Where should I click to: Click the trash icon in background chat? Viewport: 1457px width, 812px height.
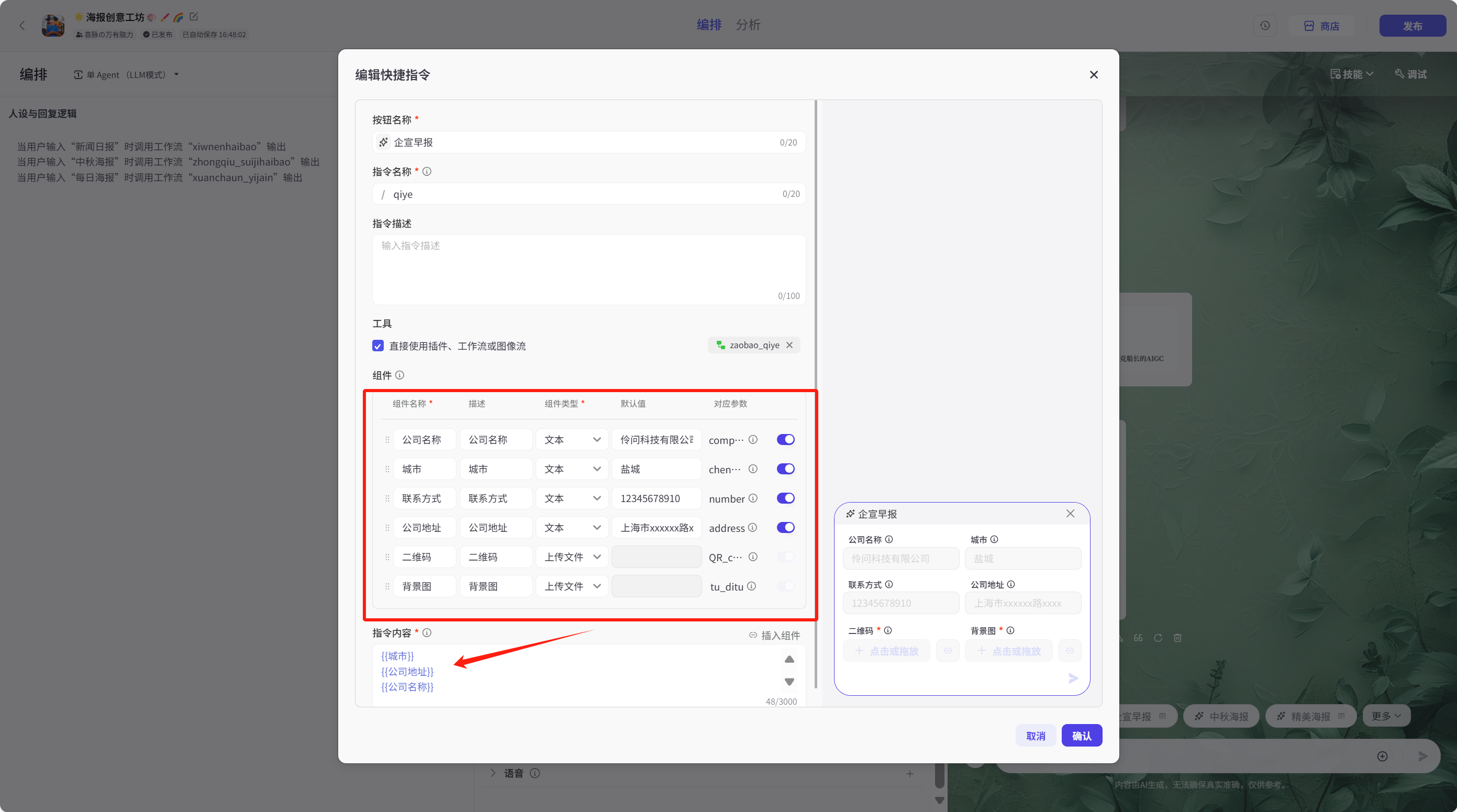click(1177, 638)
